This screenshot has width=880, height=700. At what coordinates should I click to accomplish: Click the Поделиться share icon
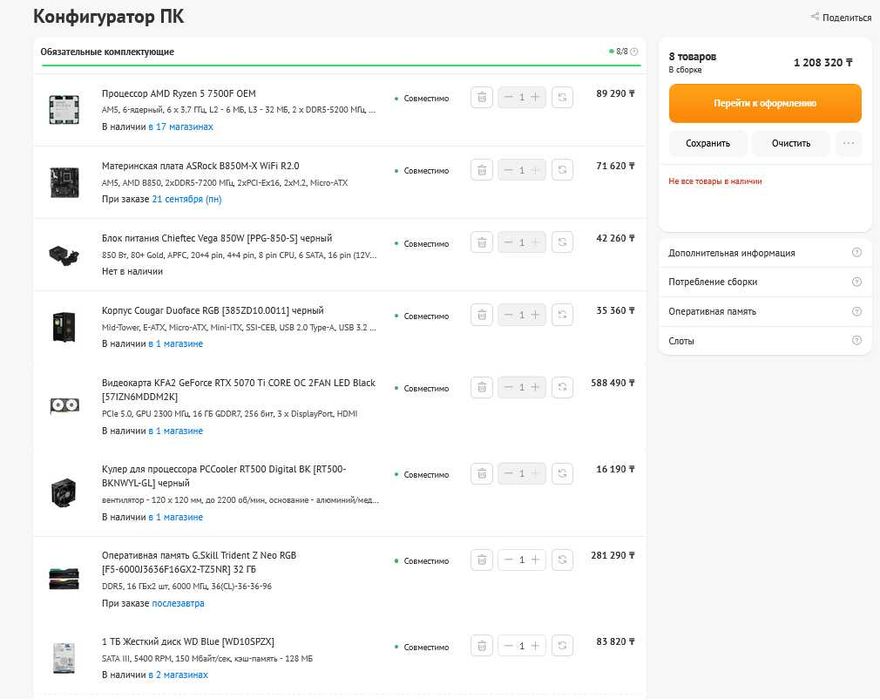(815, 17)
